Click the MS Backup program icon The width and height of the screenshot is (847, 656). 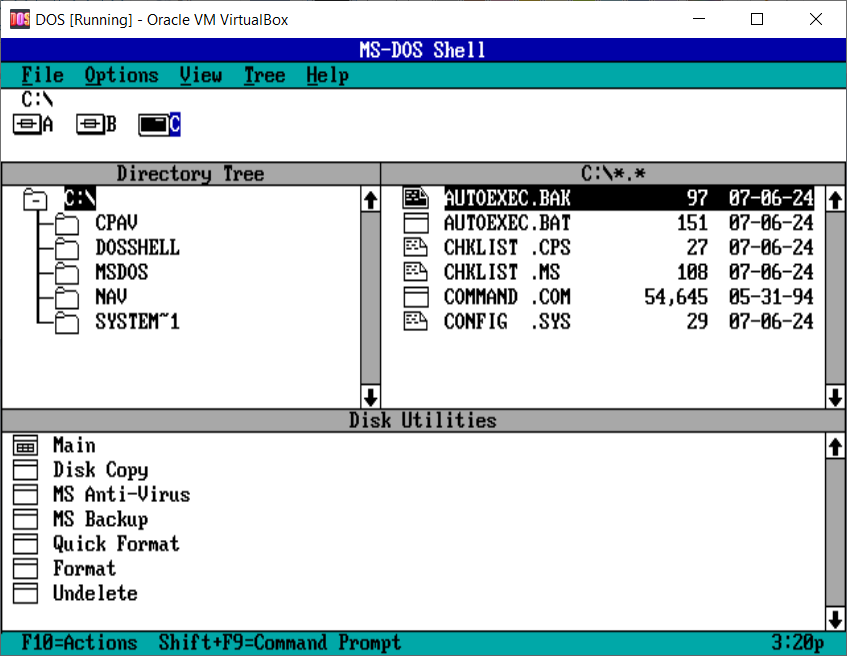click(25, 519)
